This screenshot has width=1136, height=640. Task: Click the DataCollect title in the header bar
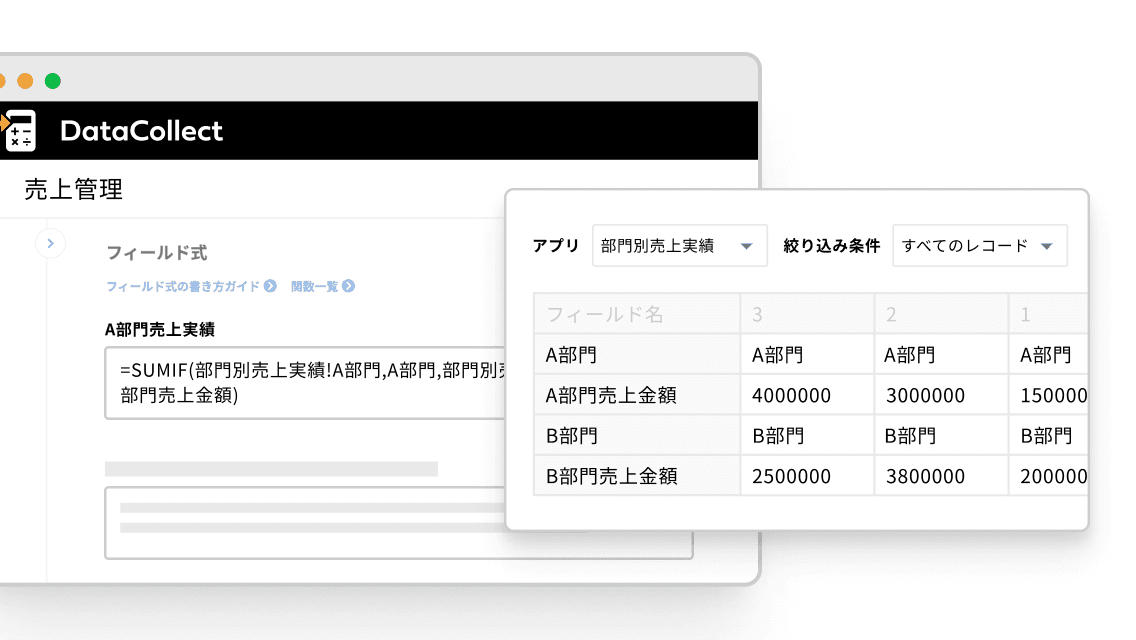point(141,130)
